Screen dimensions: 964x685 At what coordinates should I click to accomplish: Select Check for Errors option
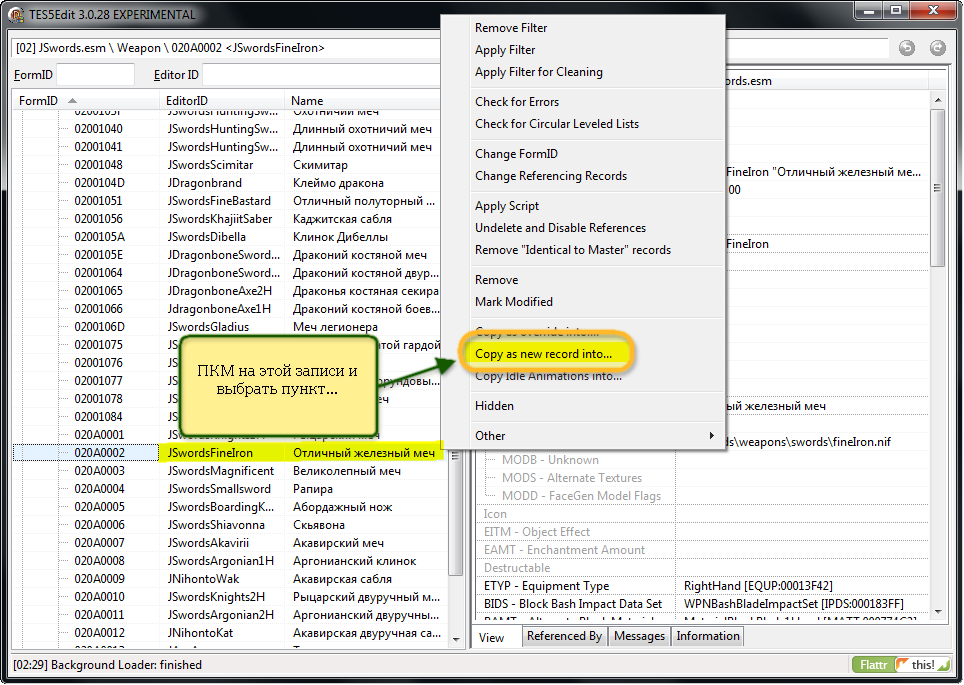pyautogui.click(x=517, y=102)
